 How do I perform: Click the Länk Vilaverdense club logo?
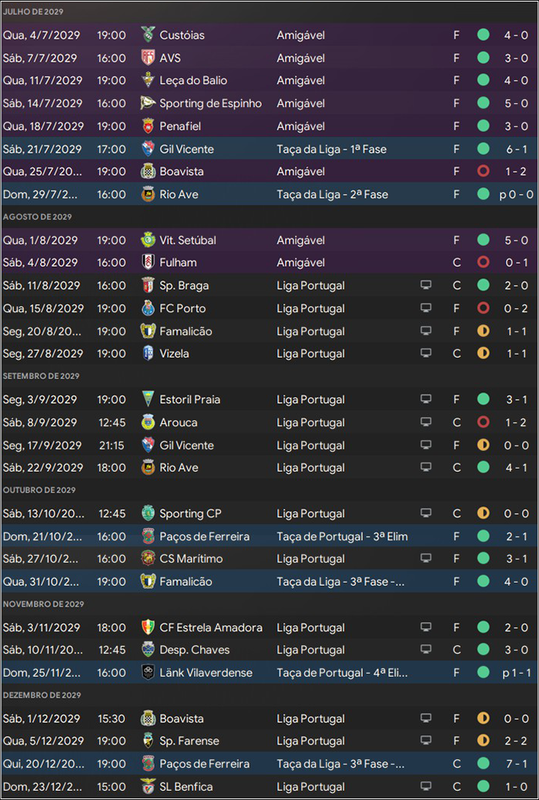(x=148, y=672)
